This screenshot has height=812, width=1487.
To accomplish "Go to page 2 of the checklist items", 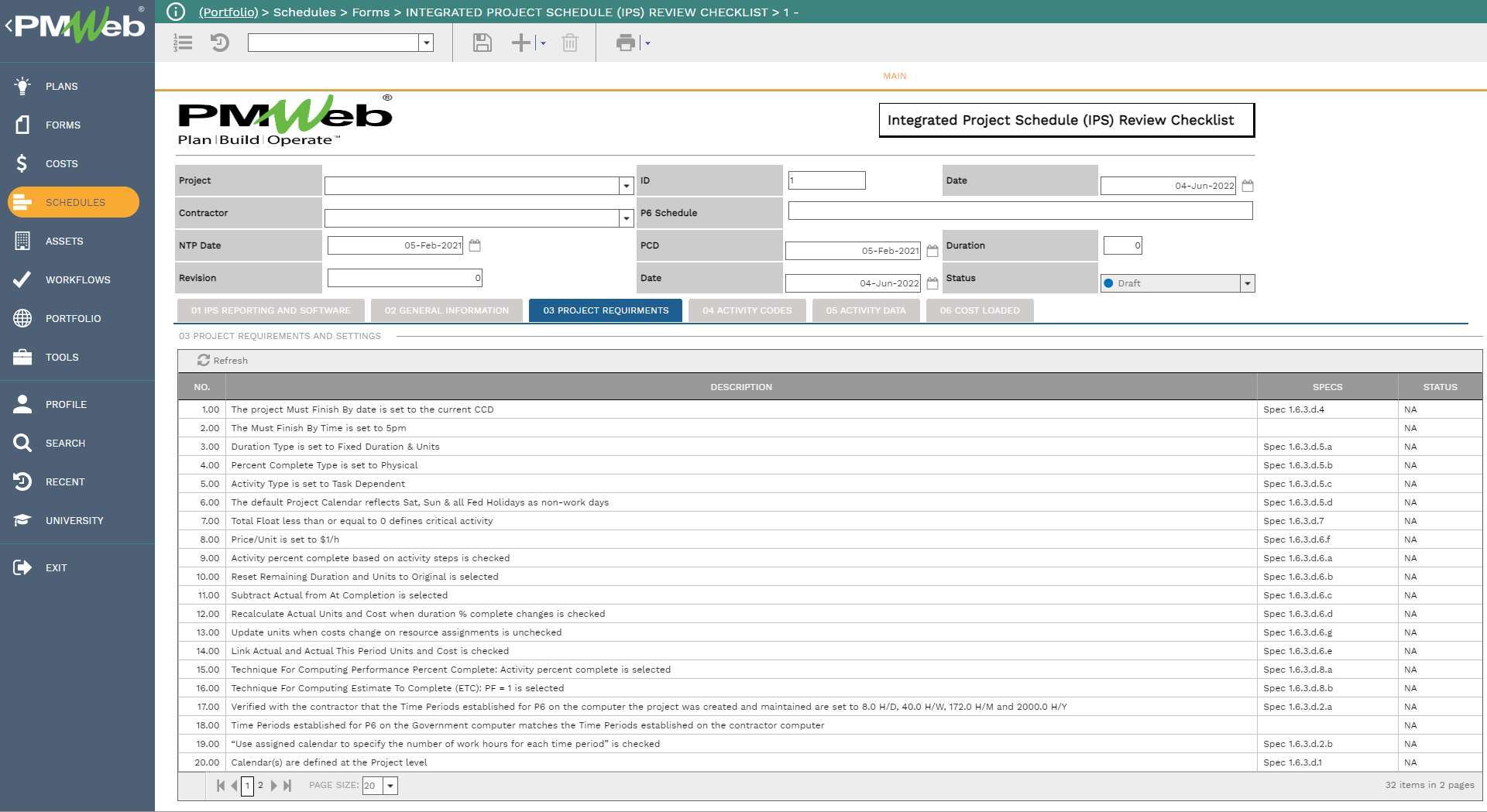I will (x=261, y=785).
